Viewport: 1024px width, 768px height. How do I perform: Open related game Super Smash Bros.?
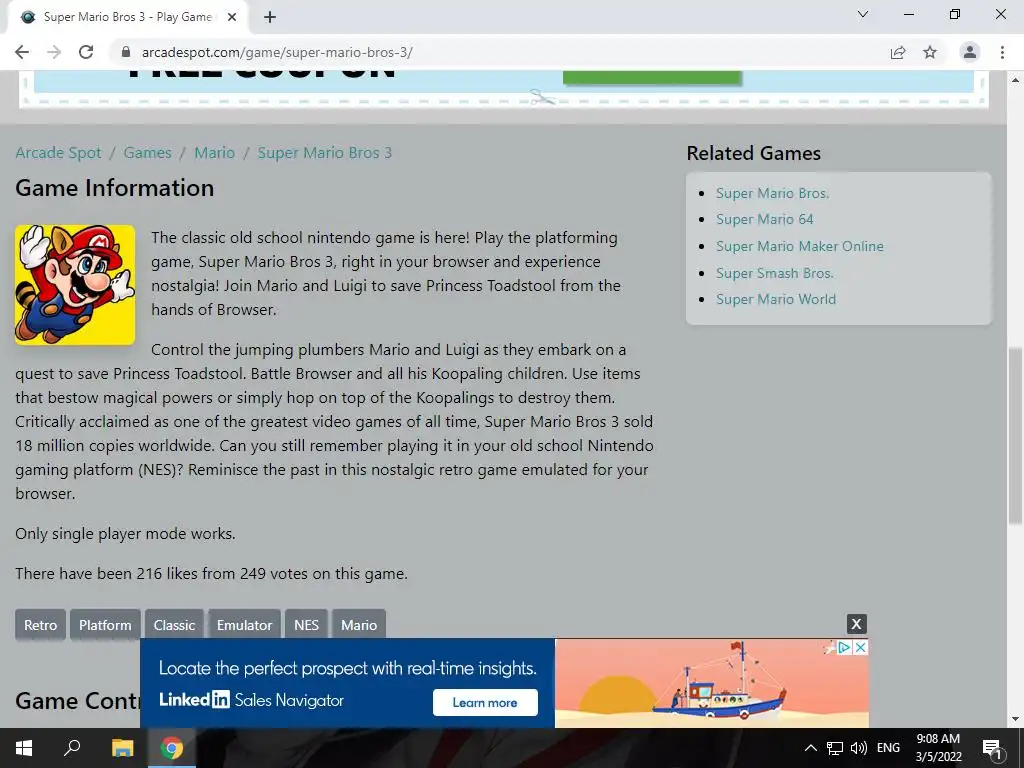[x=775, y=273]
